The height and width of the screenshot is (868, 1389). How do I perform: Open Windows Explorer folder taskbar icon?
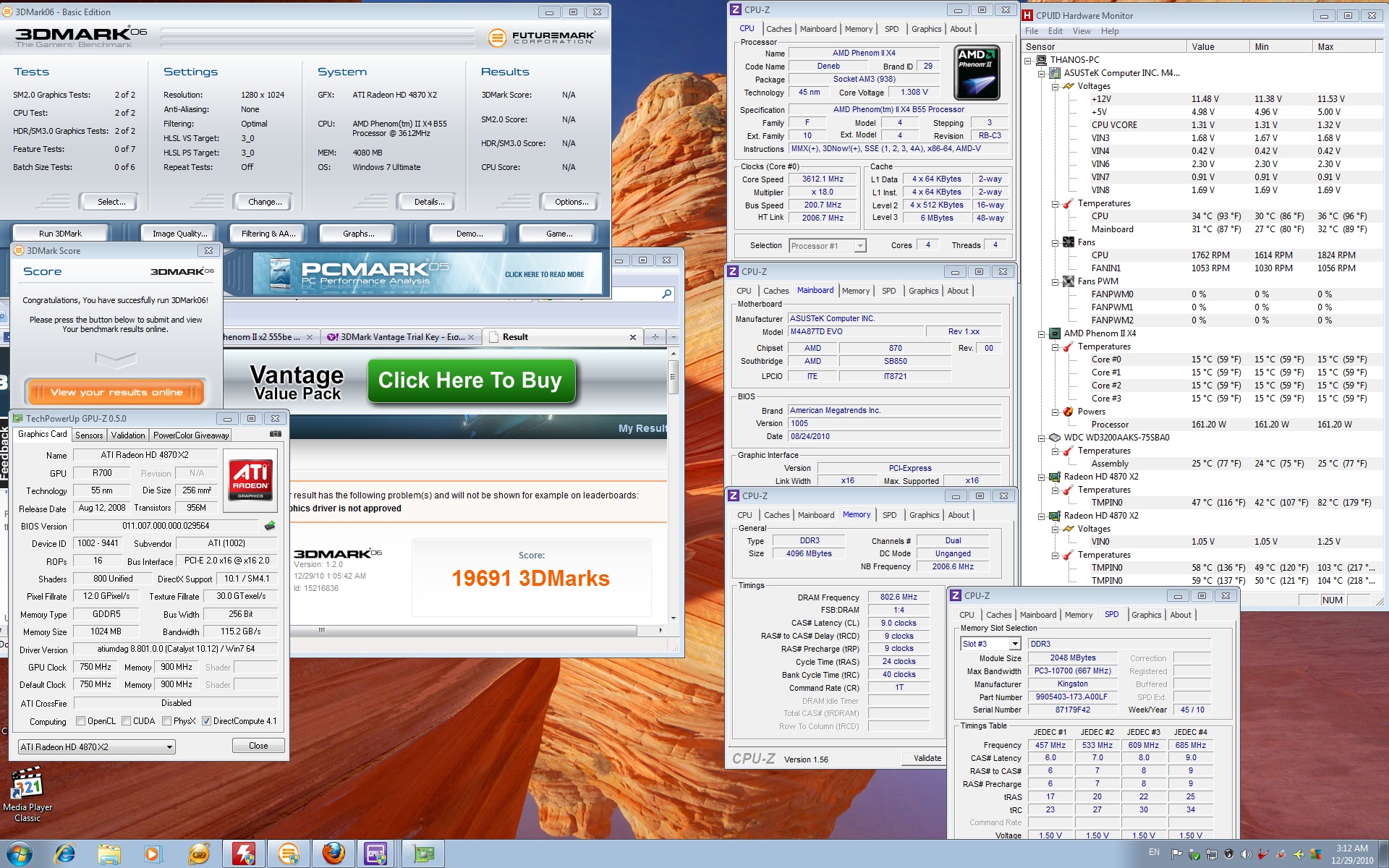109,854
